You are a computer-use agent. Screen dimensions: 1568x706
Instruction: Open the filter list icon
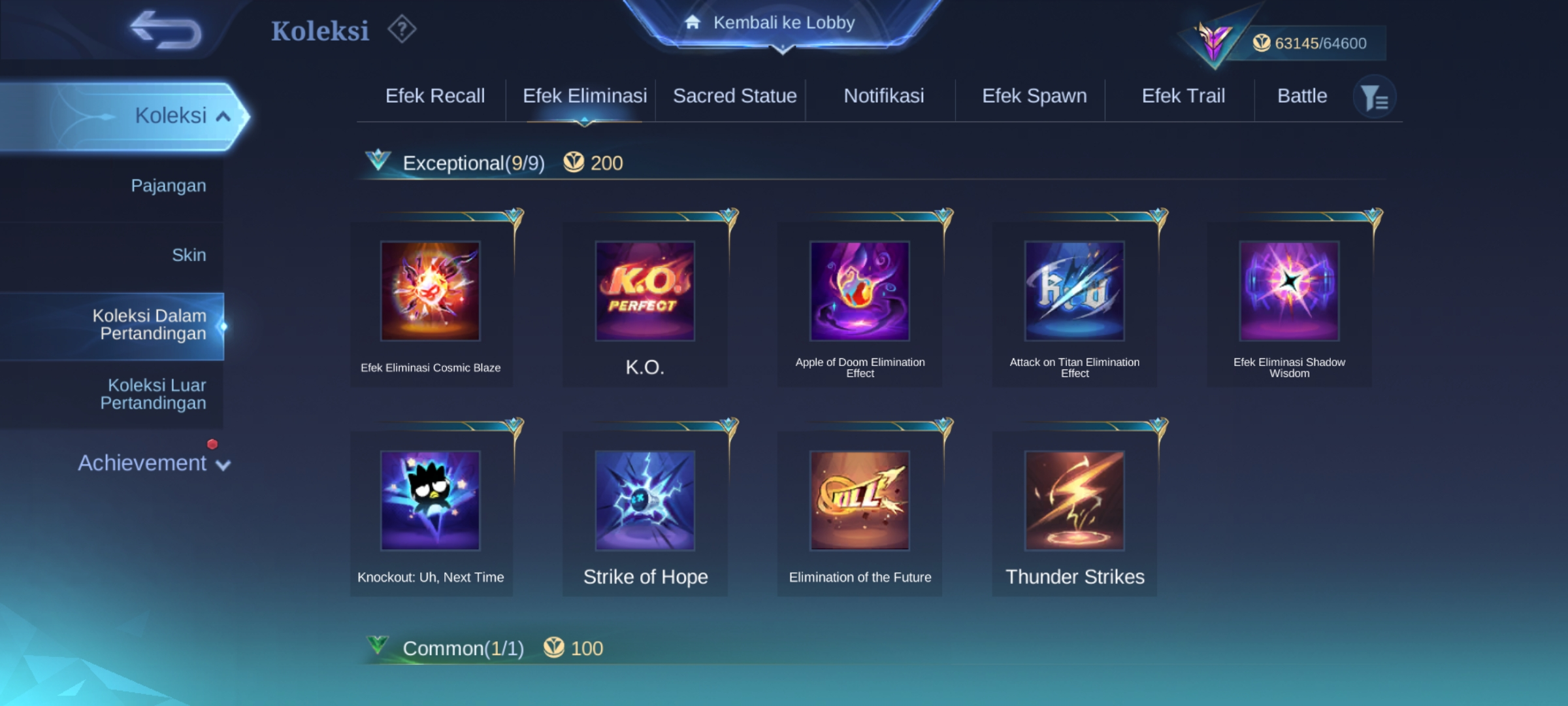pos(1375,97)
